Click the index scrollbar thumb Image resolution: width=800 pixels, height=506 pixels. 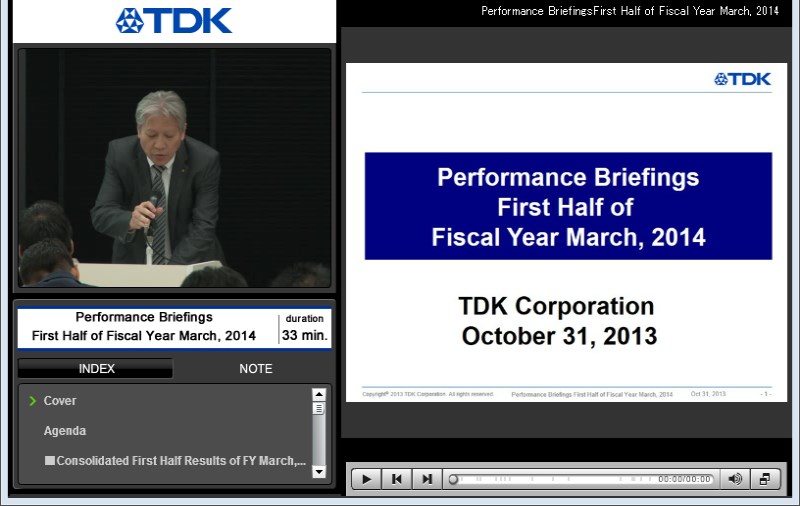(x=319, y=409)
